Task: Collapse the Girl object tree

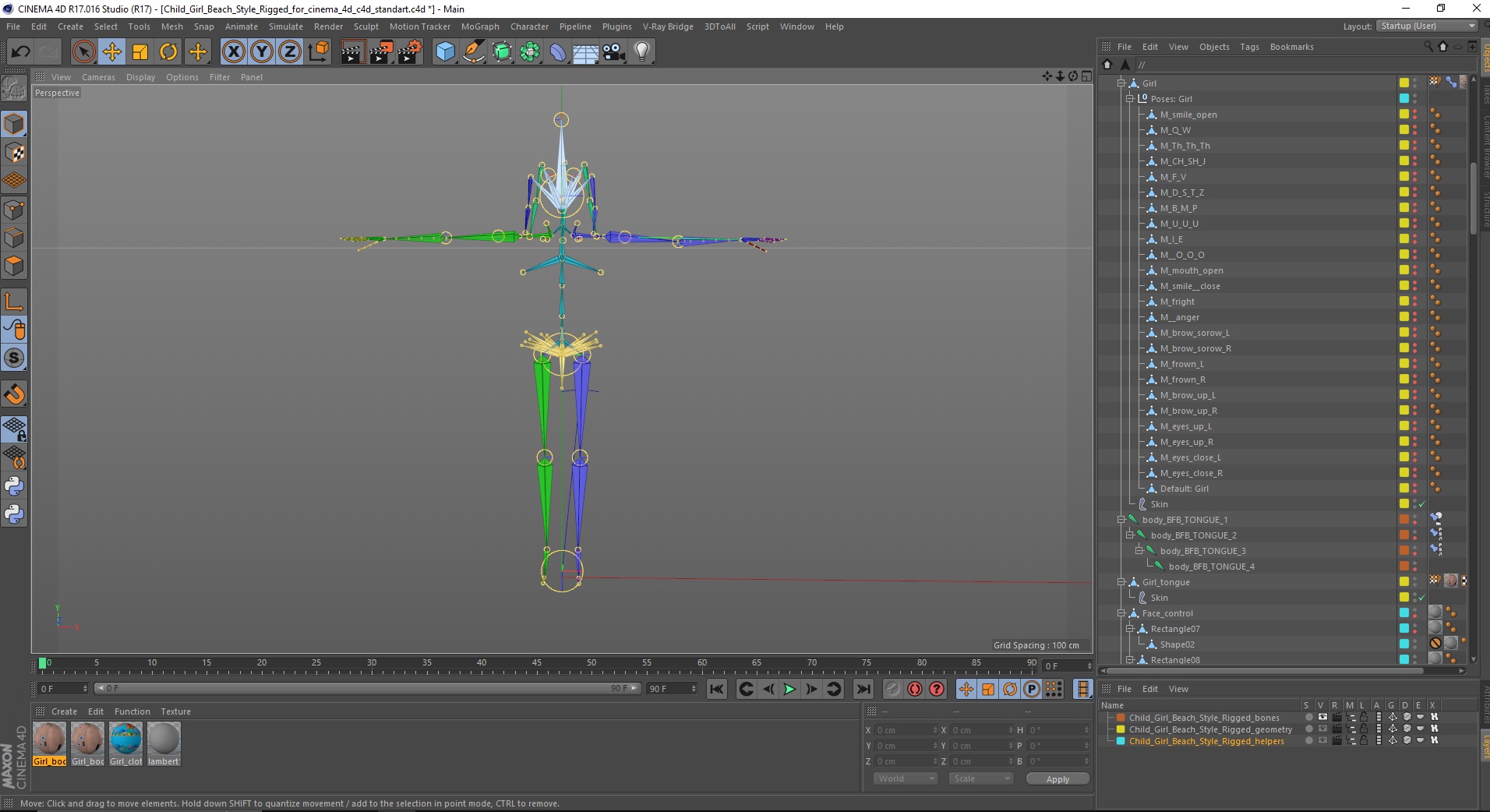Action: 1121,83
